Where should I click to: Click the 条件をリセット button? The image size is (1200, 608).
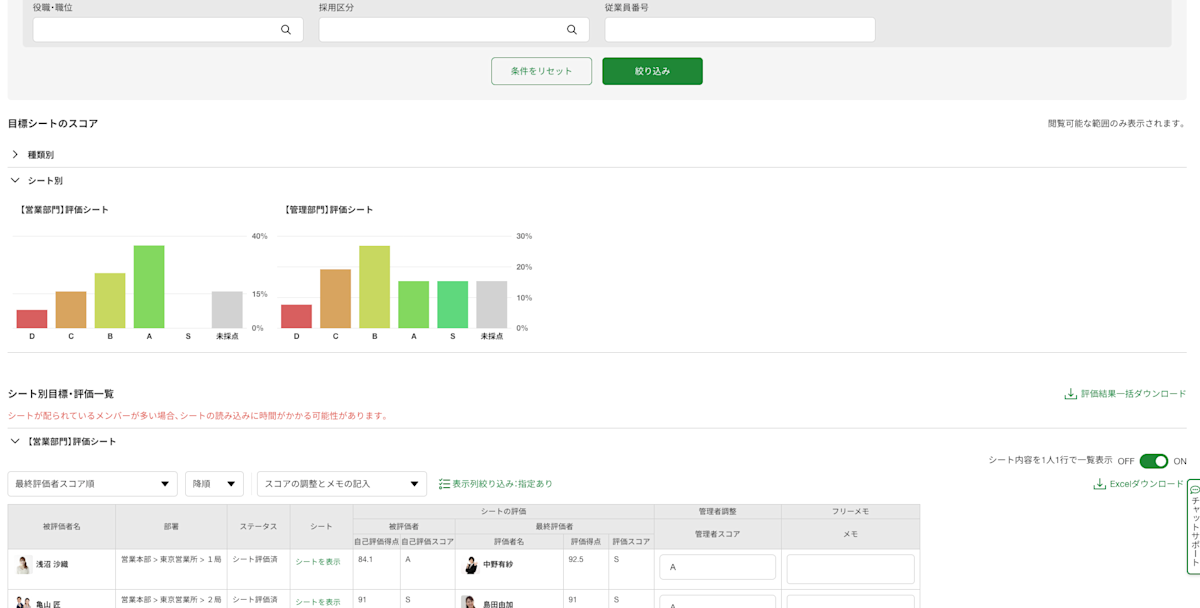coord(541,70)
